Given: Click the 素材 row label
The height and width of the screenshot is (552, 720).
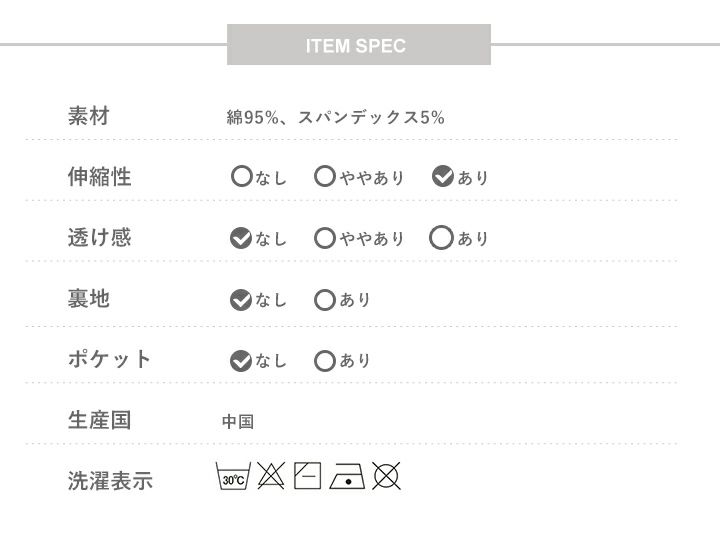Looking at the screenshot, I should tap(88, 116).
